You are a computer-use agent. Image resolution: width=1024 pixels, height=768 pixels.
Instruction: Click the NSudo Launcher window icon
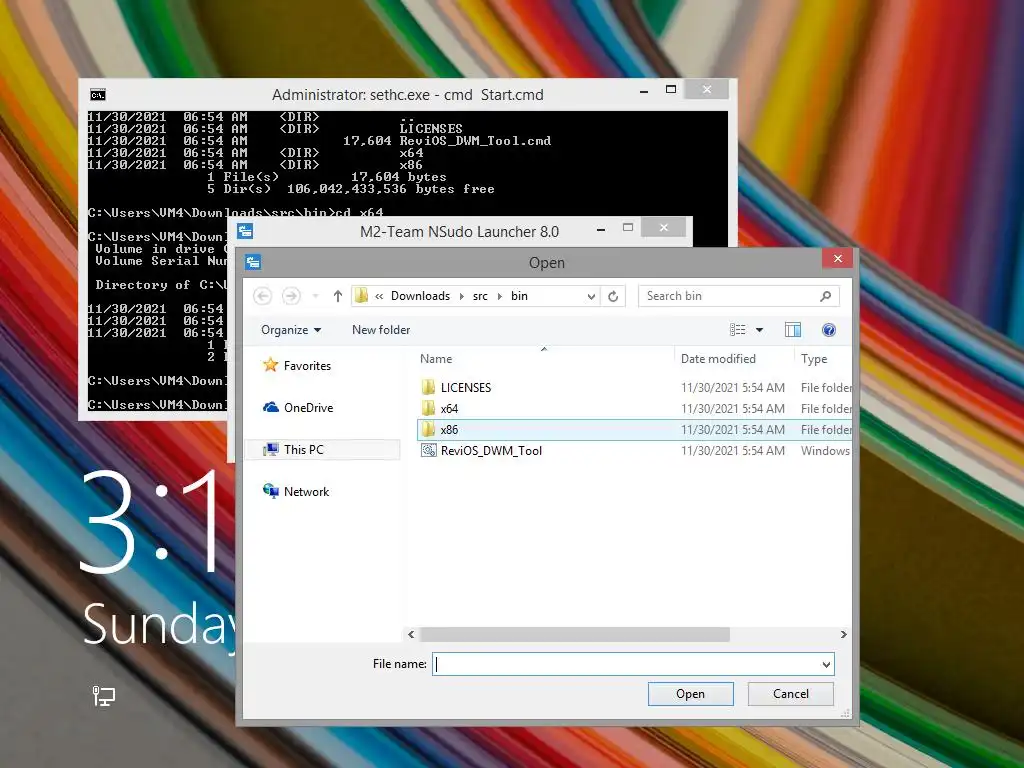tap(245, 231)
